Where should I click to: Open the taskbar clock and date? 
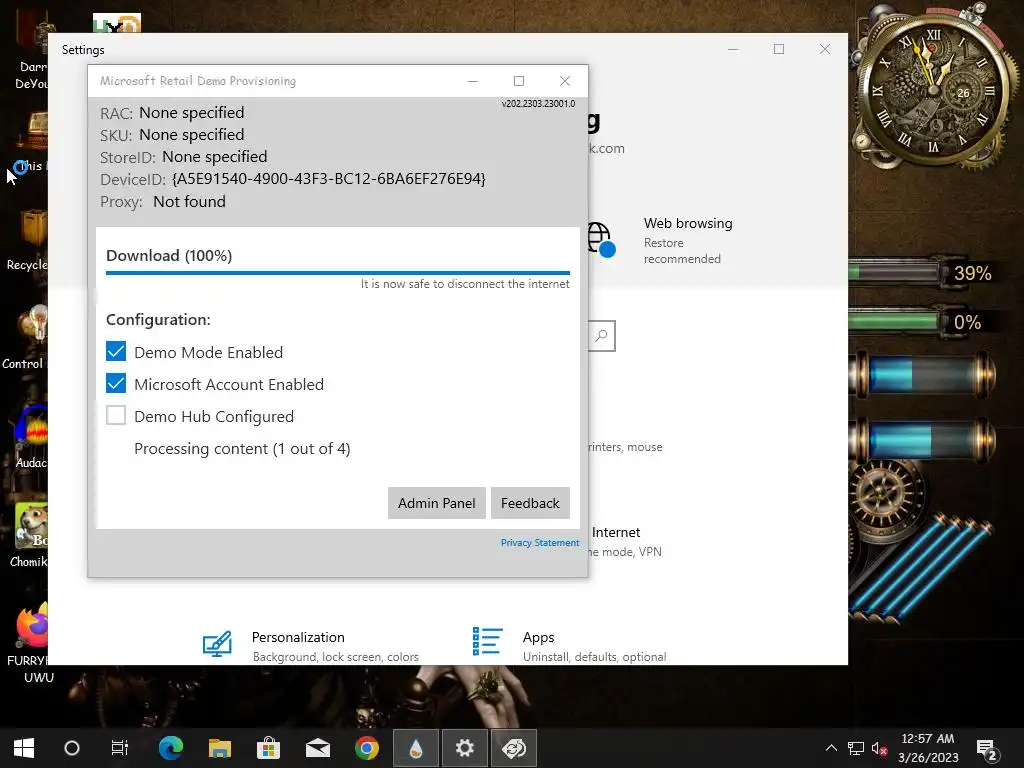(928, 748)
